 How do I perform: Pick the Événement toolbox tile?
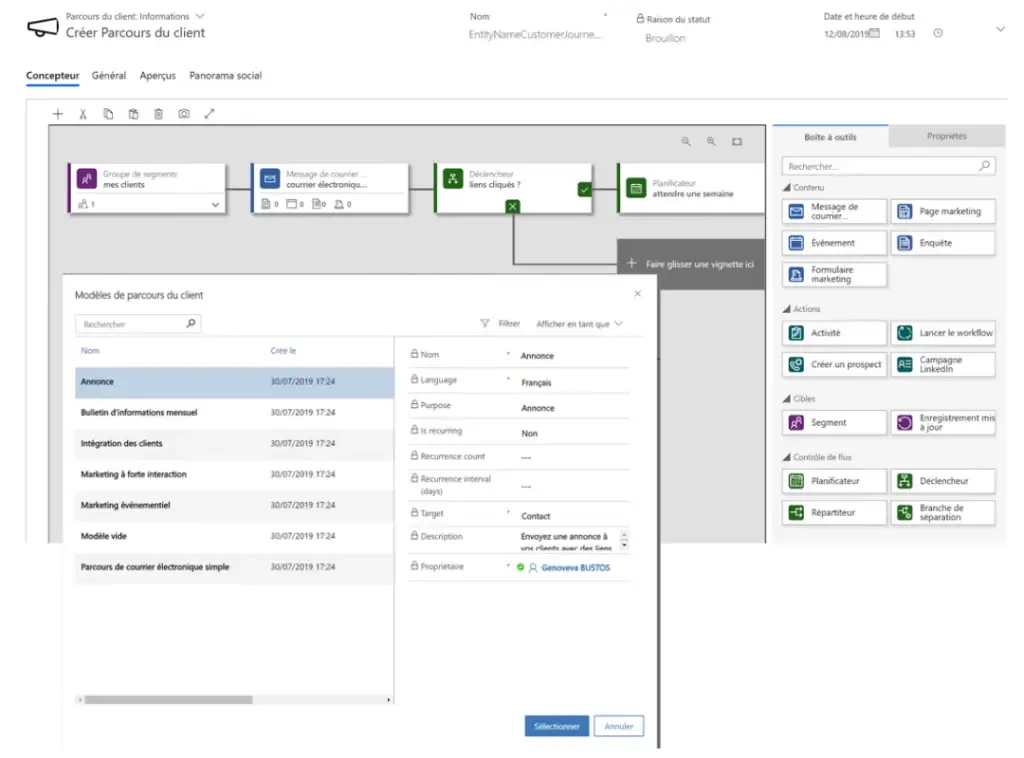[x=834, y=243]
